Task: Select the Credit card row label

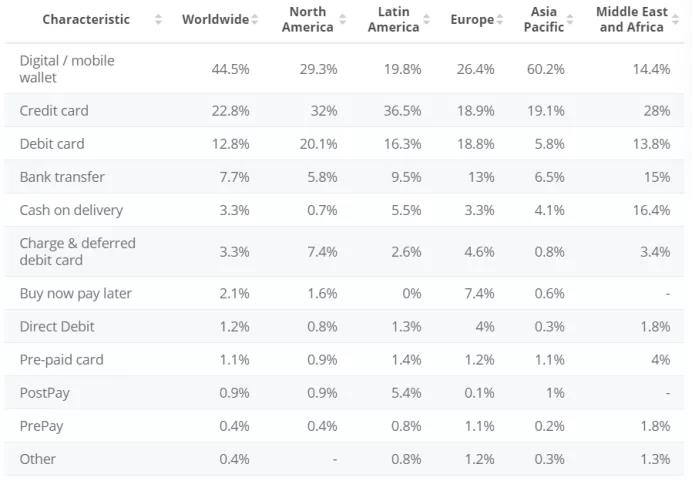Action: [x=54, y=111]
